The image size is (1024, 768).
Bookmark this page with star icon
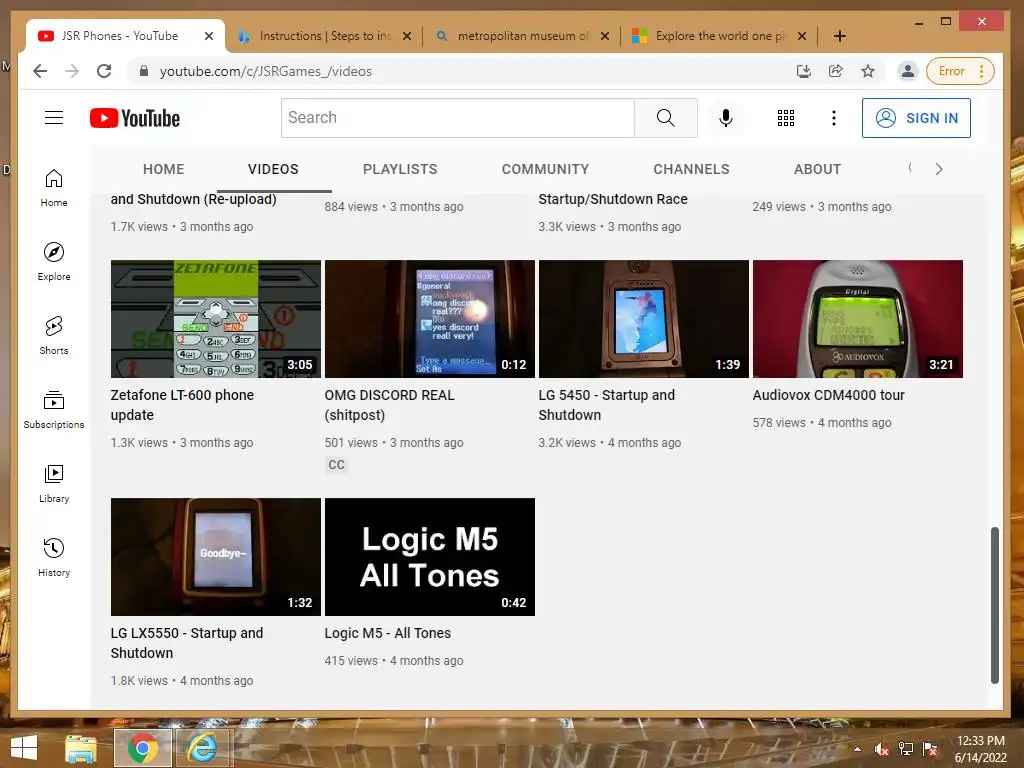click(x=868, y=71)
